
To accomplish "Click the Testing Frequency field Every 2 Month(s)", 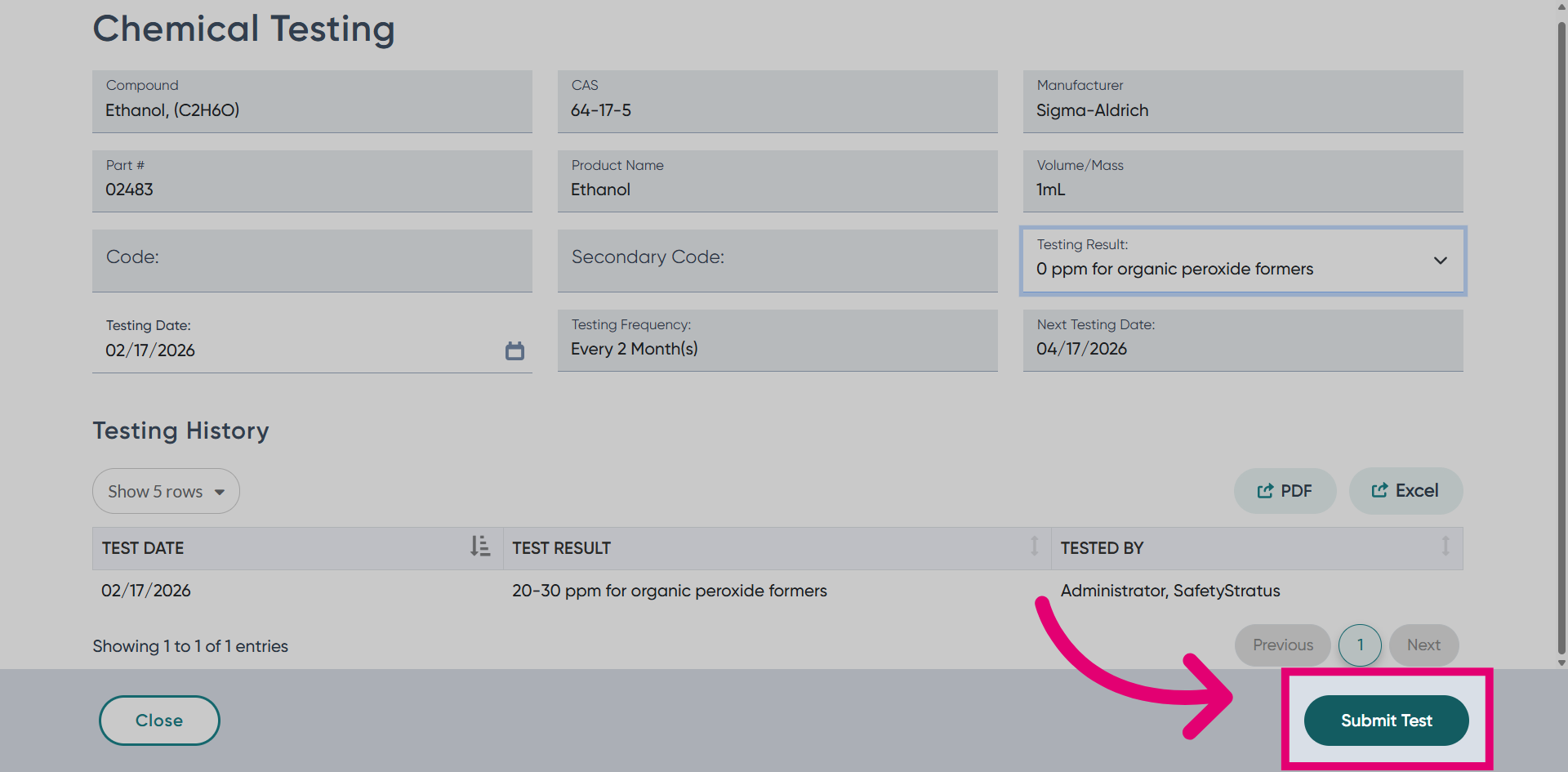I will point(777,341).
